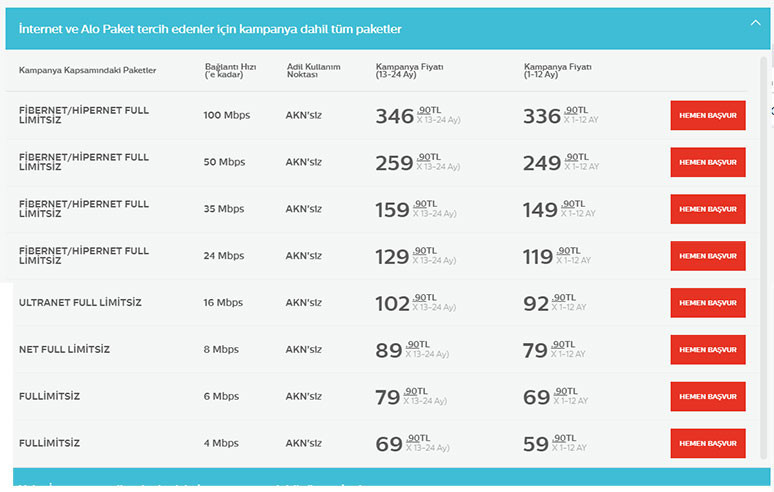
Task: Apply for Ultranet Full Limitsiz 16 Mbps
Action: point(707,303)
